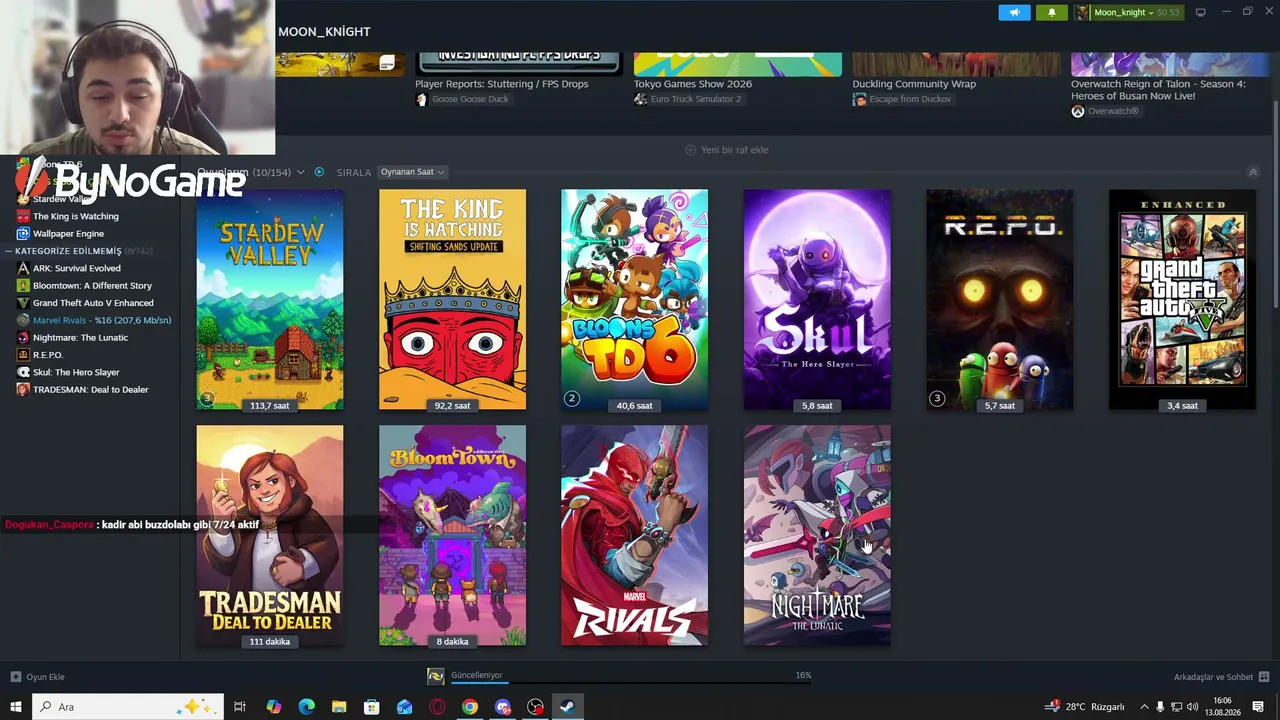Open the Overwatch Reign of Talon news

(x=1158, y=90)
